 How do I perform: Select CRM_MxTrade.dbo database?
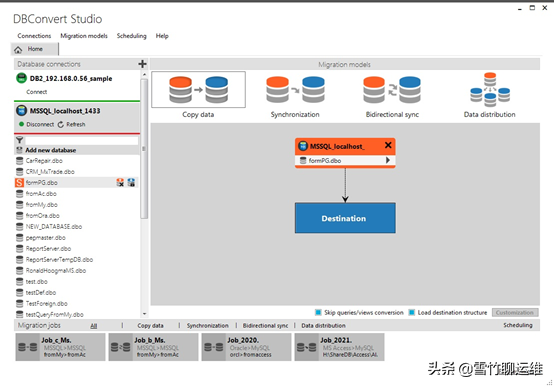tap(50, 172)
